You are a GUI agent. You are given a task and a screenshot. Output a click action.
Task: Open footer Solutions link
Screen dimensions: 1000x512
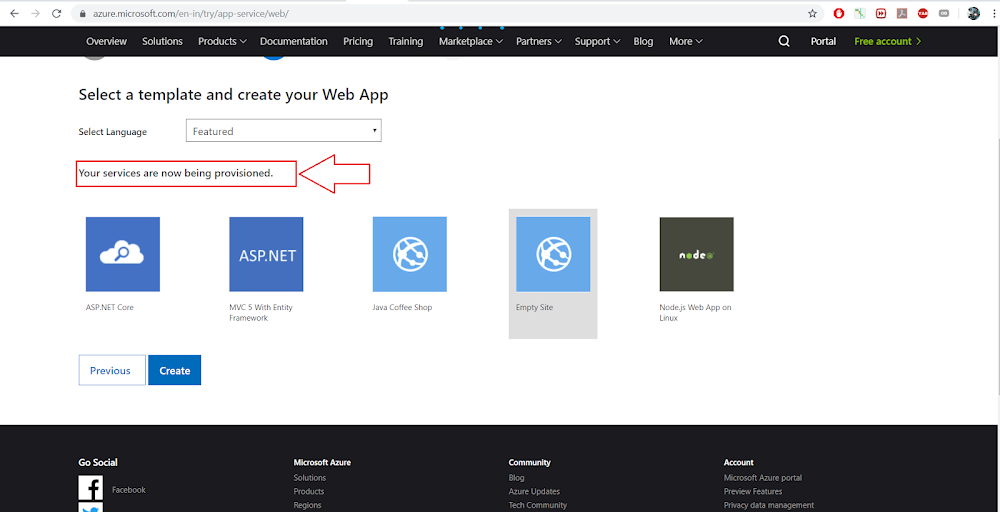[x=309, y=478]
